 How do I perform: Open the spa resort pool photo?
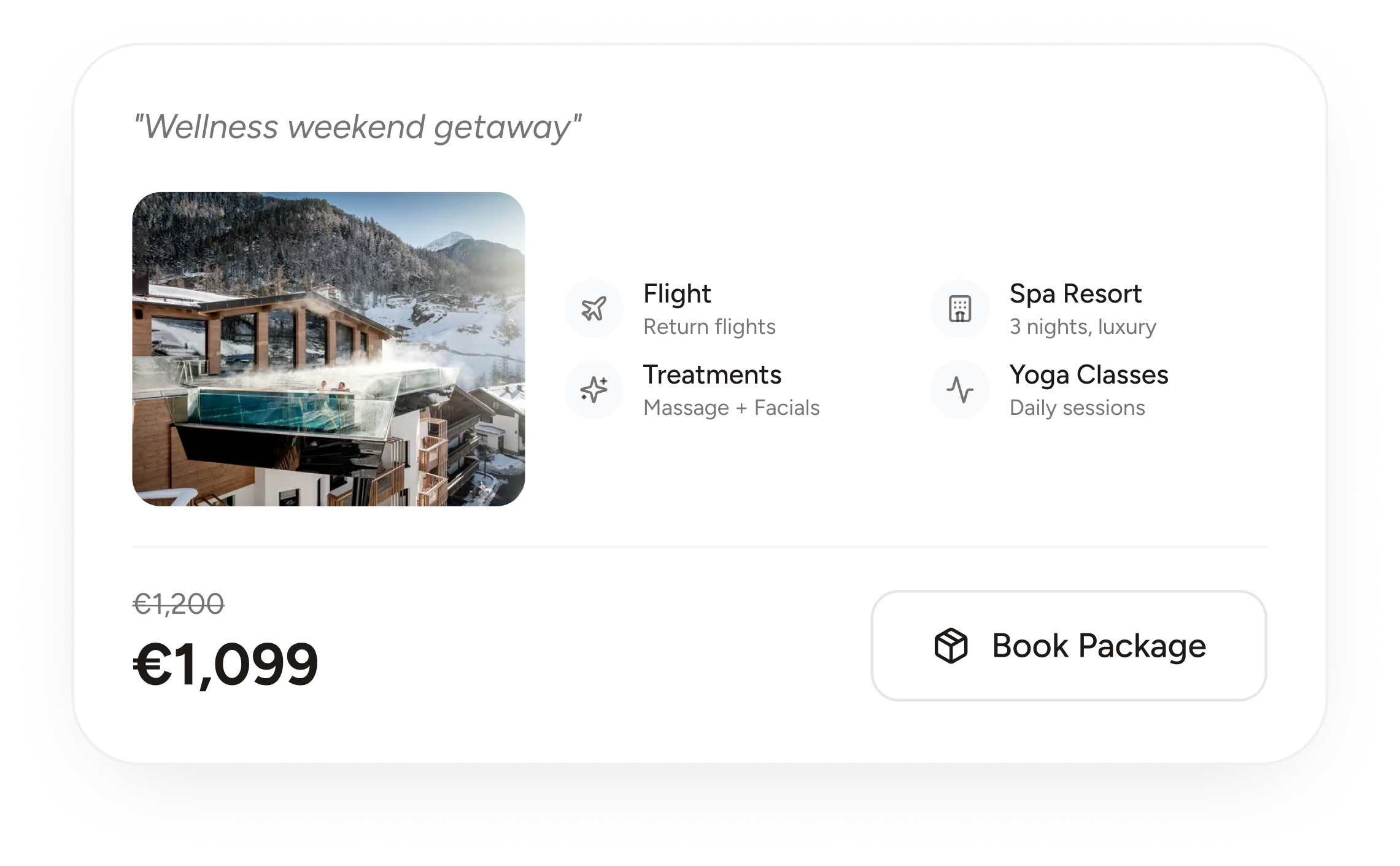coord(328,349)
